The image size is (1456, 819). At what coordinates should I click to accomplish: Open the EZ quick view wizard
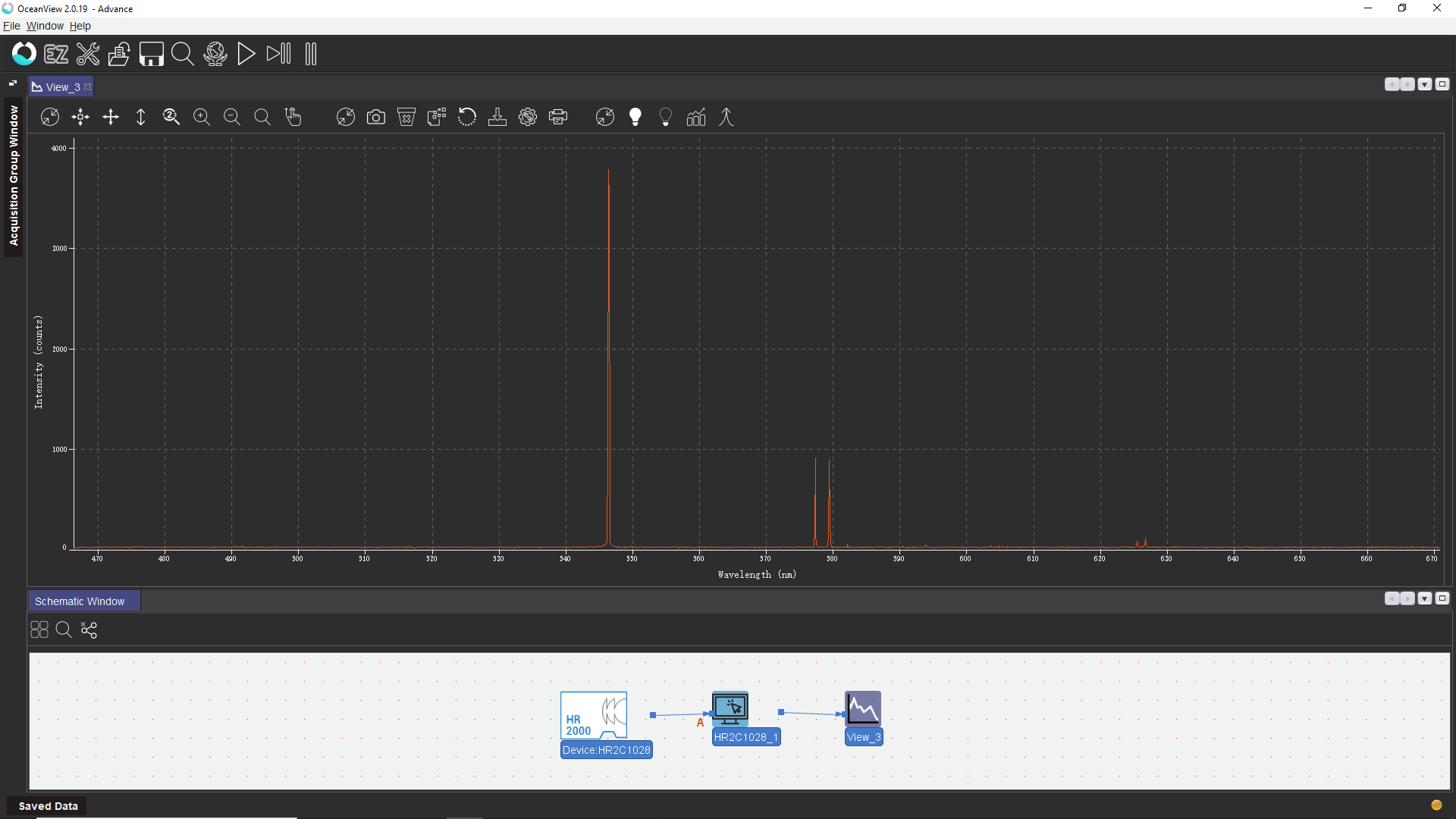(55, 54)
